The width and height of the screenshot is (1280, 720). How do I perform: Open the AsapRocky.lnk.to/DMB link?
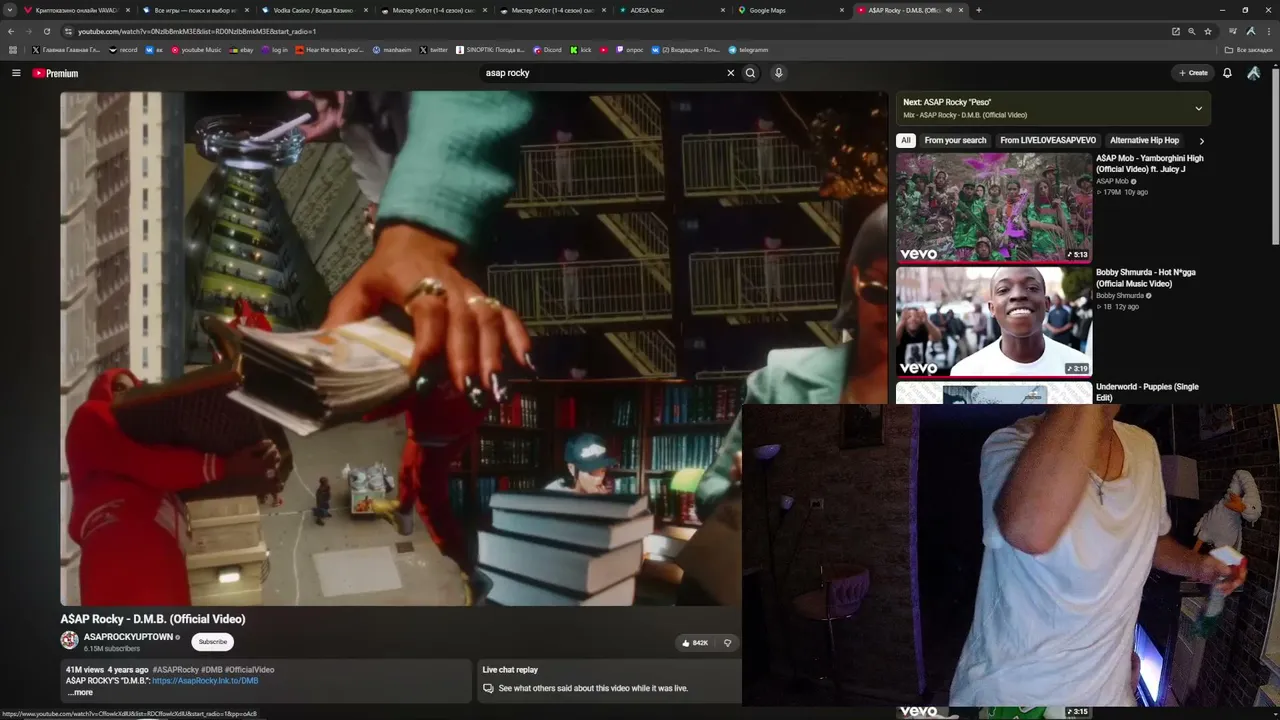coord(205,681)
